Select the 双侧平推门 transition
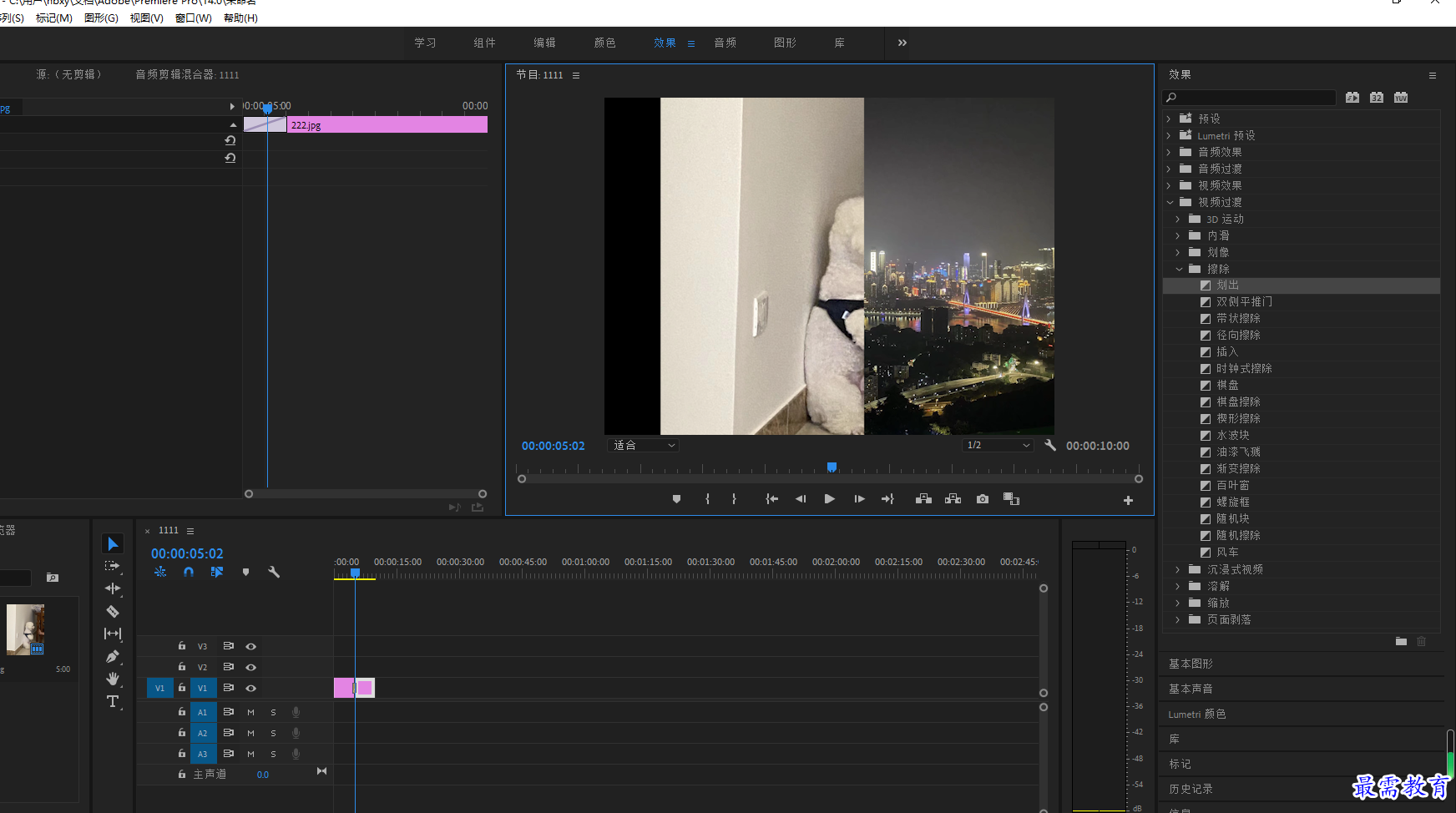 1244,301
